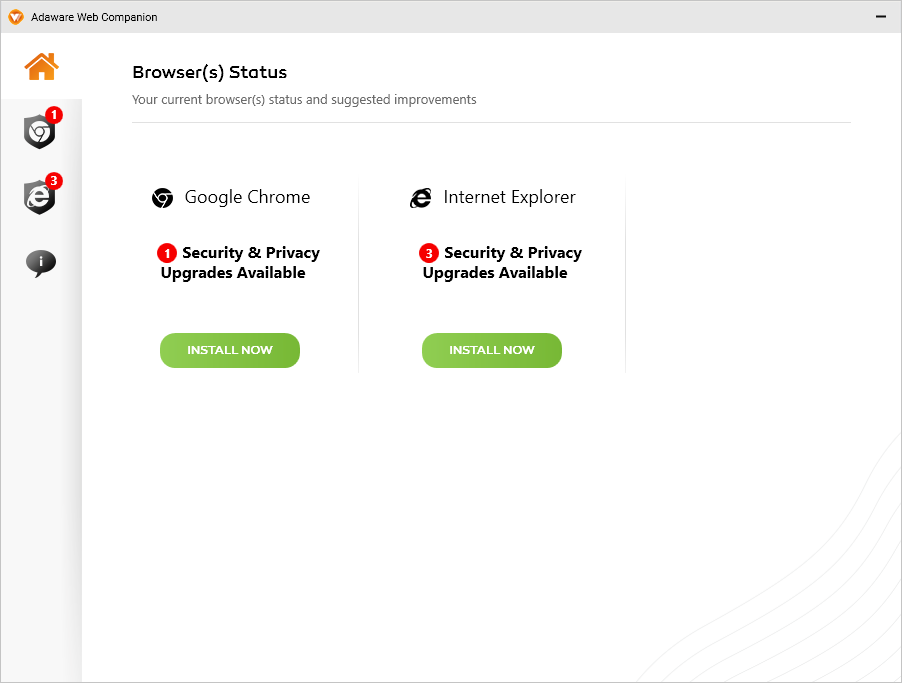The image size is (902, 683).
Task: Minimize the Adaware Web Companion window
Action: pos(881,17)
